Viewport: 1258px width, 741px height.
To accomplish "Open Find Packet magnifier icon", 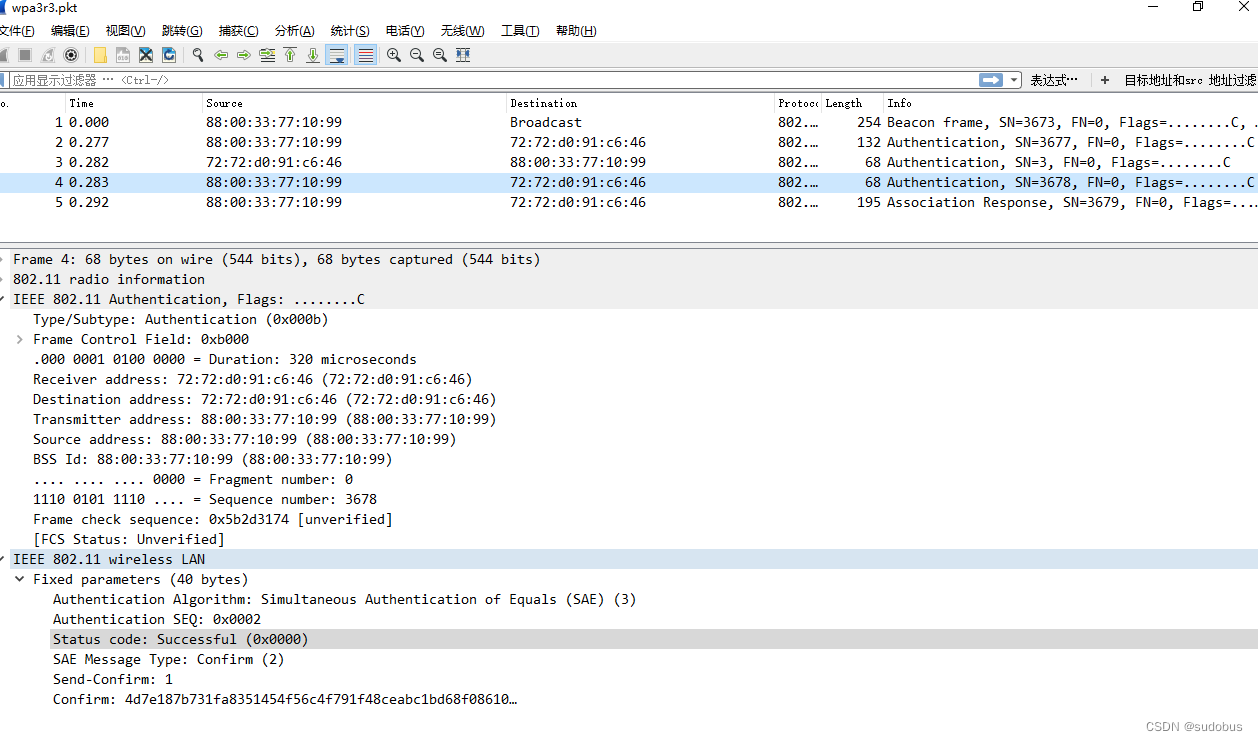I will pyautogui.click(x=198, y=55).
